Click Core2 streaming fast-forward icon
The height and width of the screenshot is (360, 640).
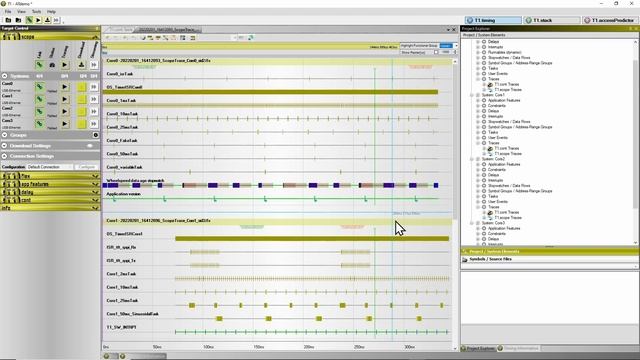pyautogui.click(x=93, y=111)
